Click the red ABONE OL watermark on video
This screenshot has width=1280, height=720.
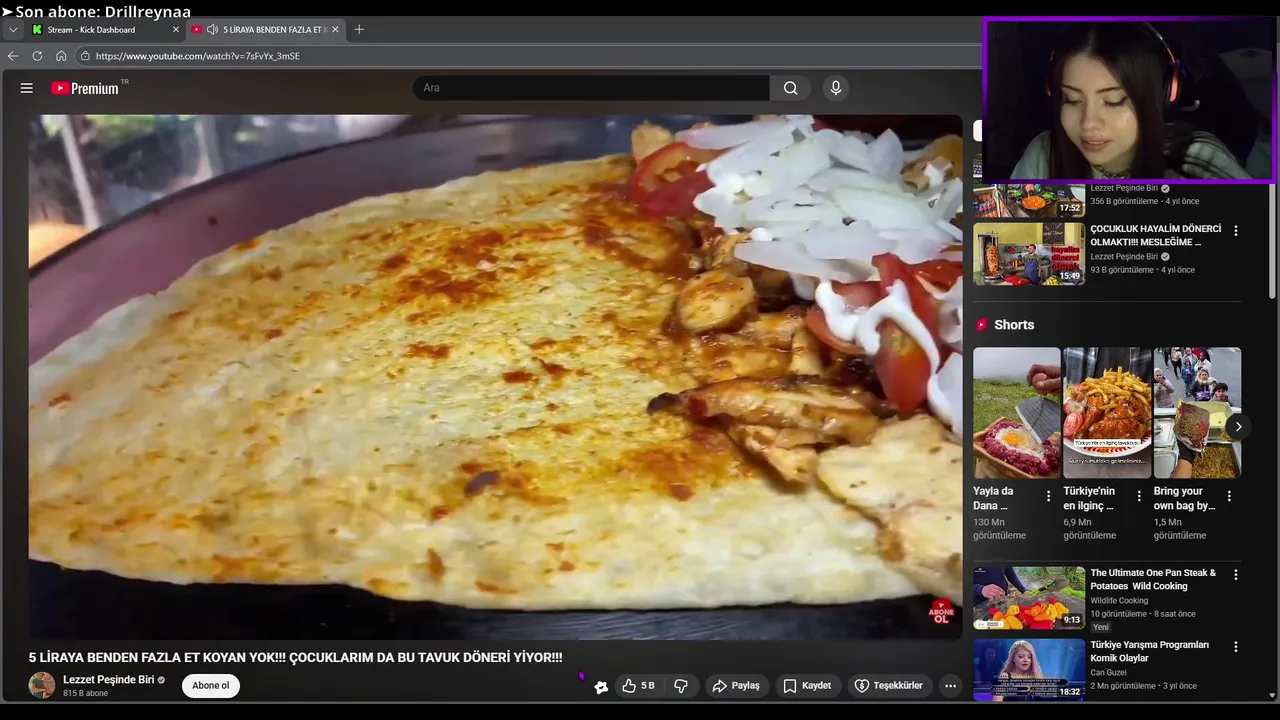[x=941, y=612]
